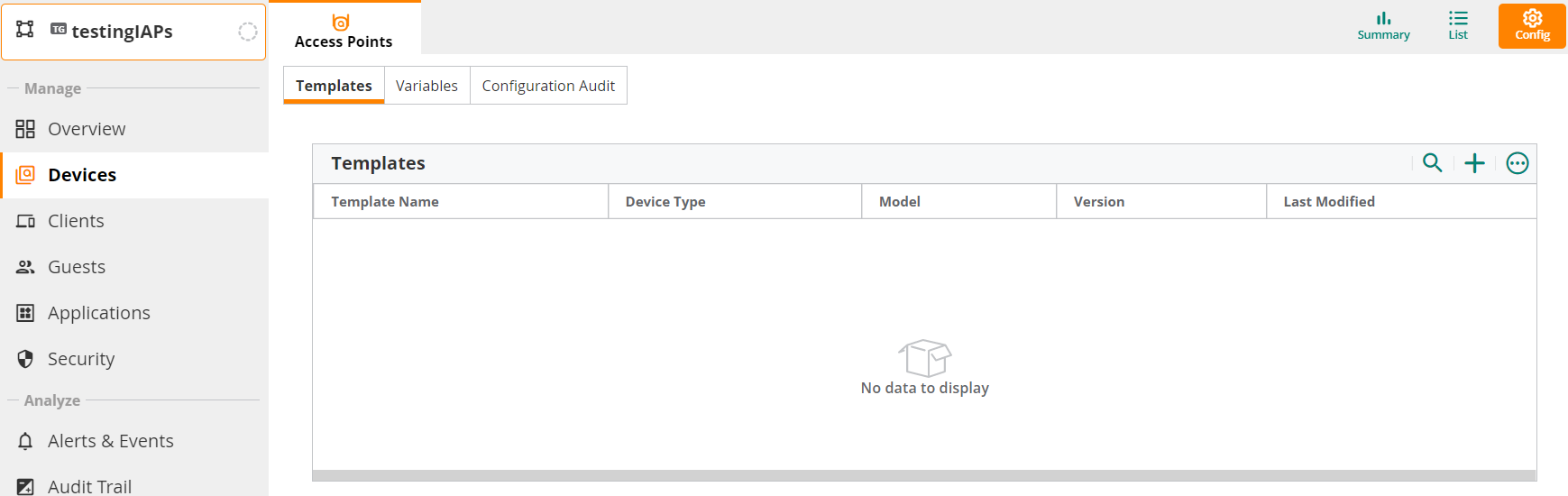
Task: Select the Variables tab
Action: point(426,86)
